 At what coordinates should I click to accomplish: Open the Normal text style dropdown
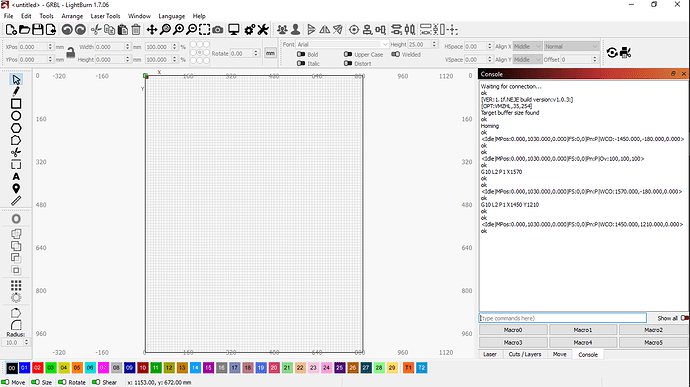(x=571, y=46)
